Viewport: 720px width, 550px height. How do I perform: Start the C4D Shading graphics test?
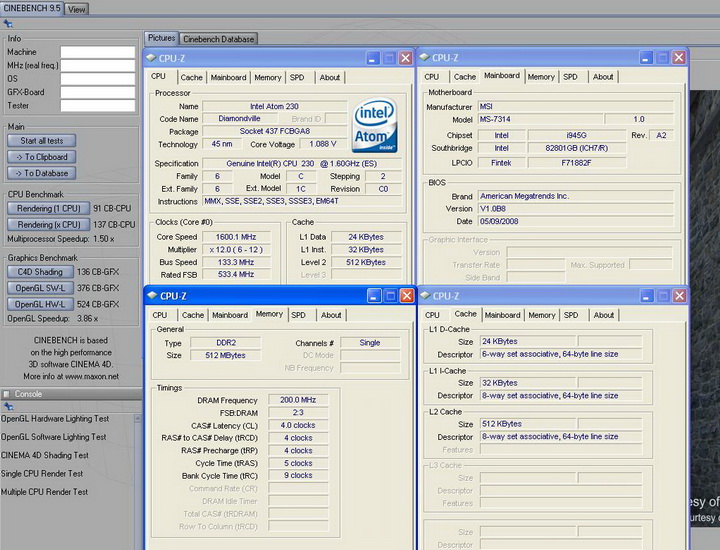pyautogui.click(x=40, y=272)
